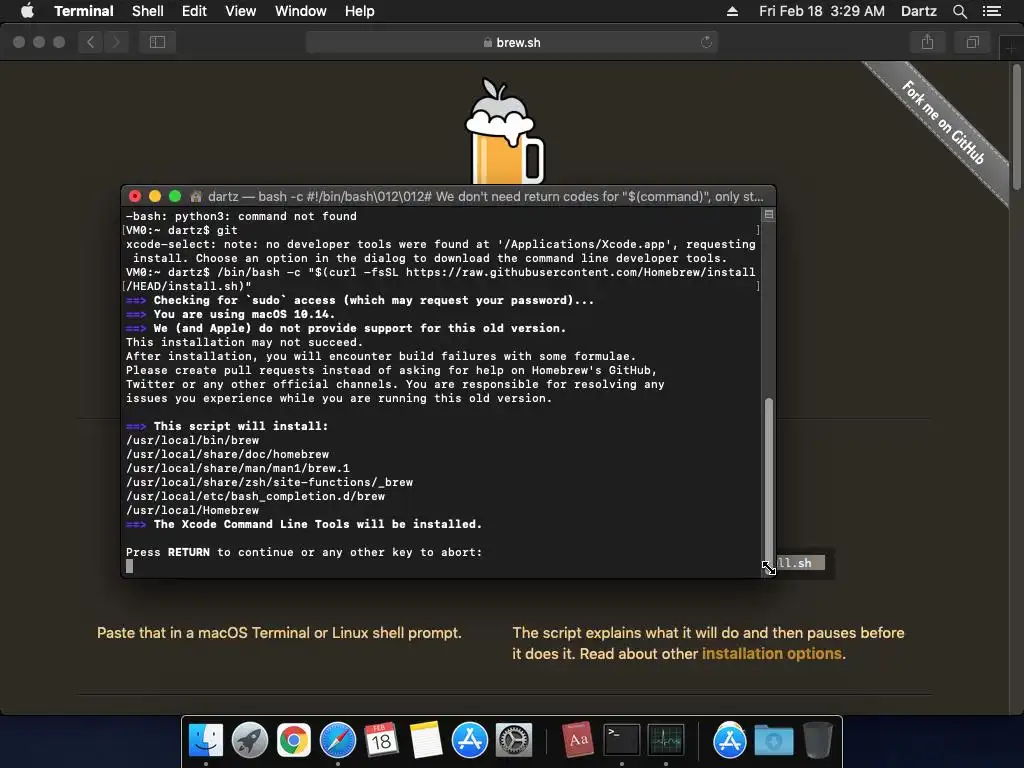Viewport: 1024px width, 768px height.
Task: Add a new Safari tab
Action: tap(1011, 48)
